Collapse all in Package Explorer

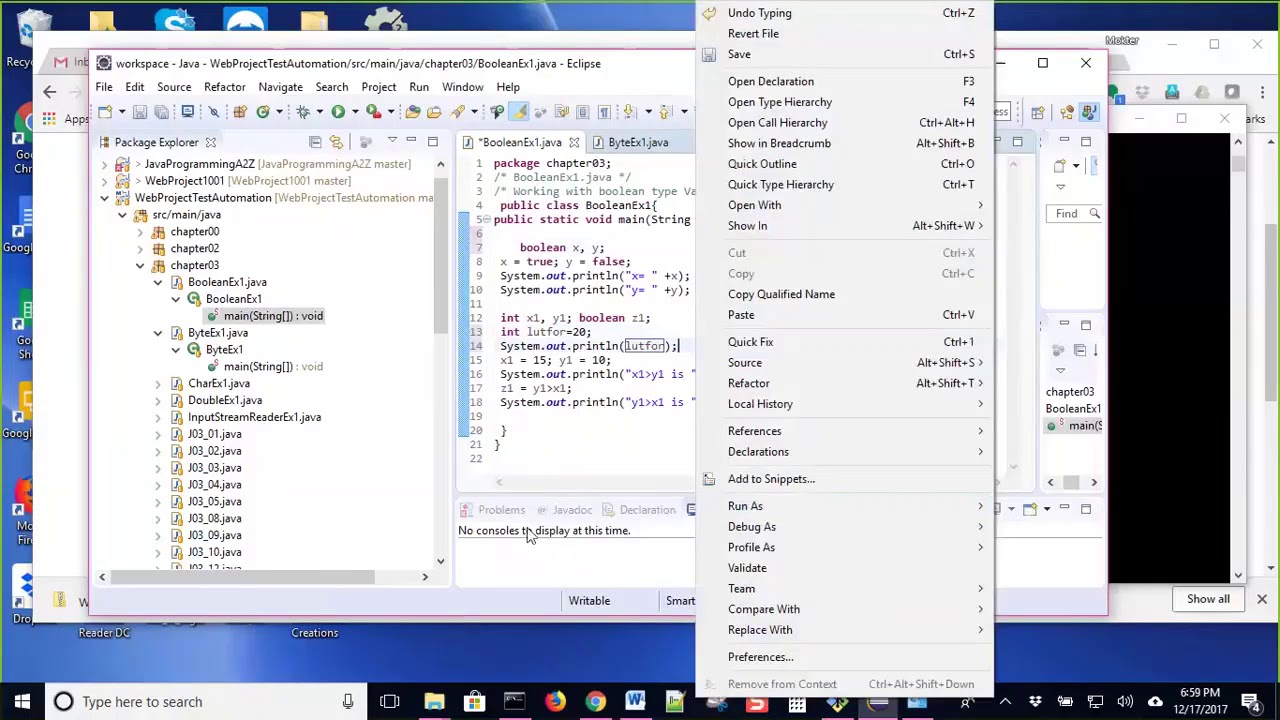click(315, 142)
